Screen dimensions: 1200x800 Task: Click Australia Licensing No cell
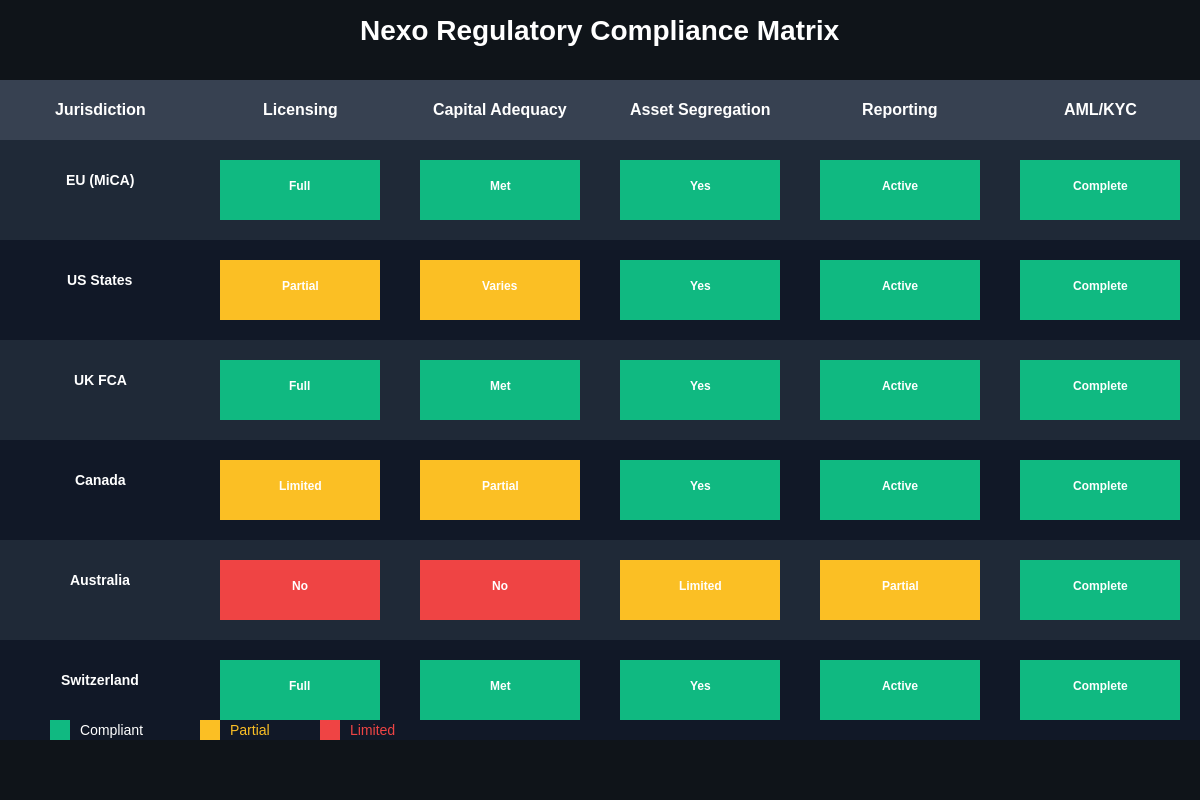pos(300,590)
